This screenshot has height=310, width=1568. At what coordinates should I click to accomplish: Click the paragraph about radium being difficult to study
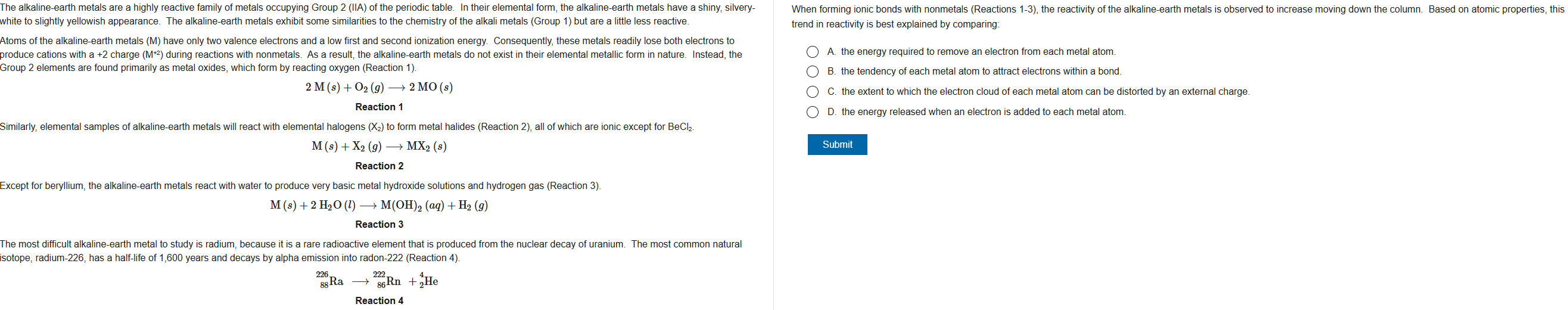[370, 251]
